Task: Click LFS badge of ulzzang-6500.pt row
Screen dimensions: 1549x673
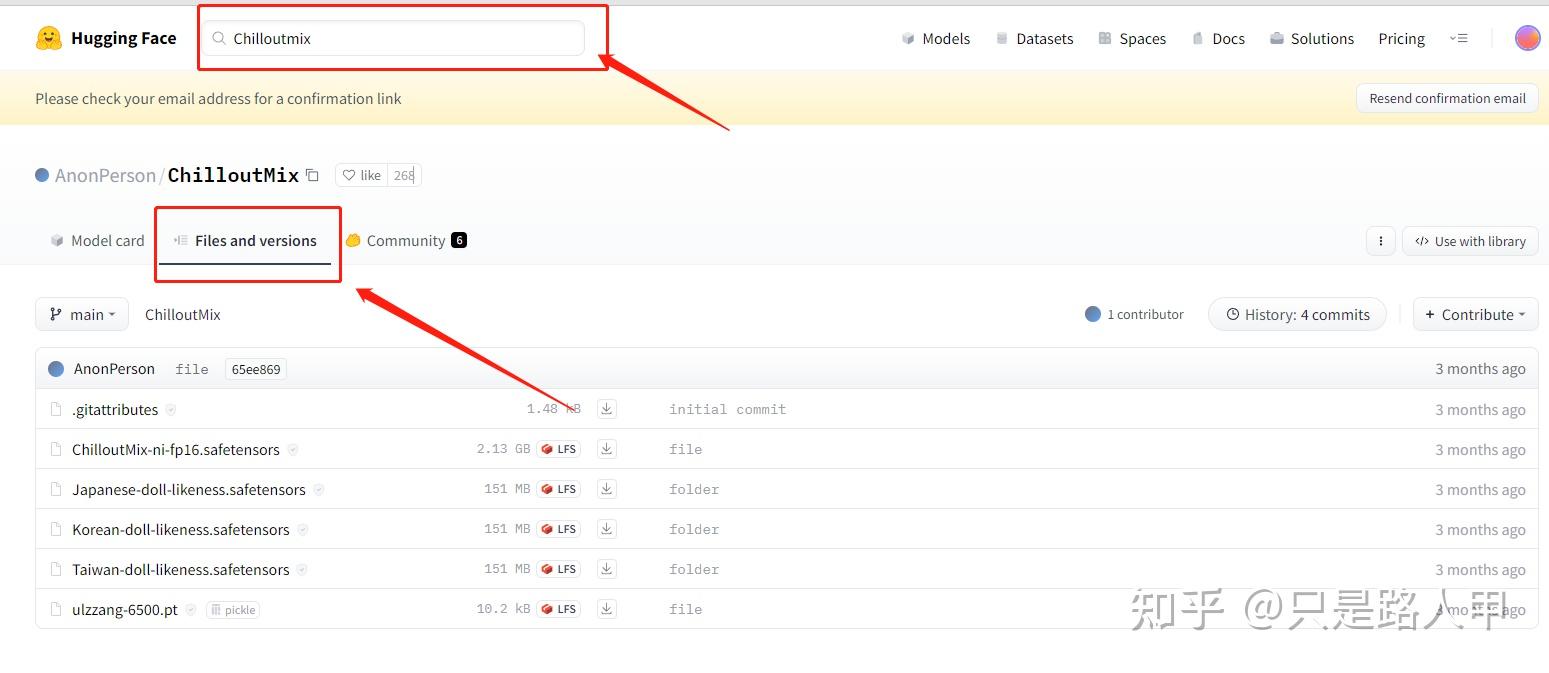Action: click(x=558, y=609)
